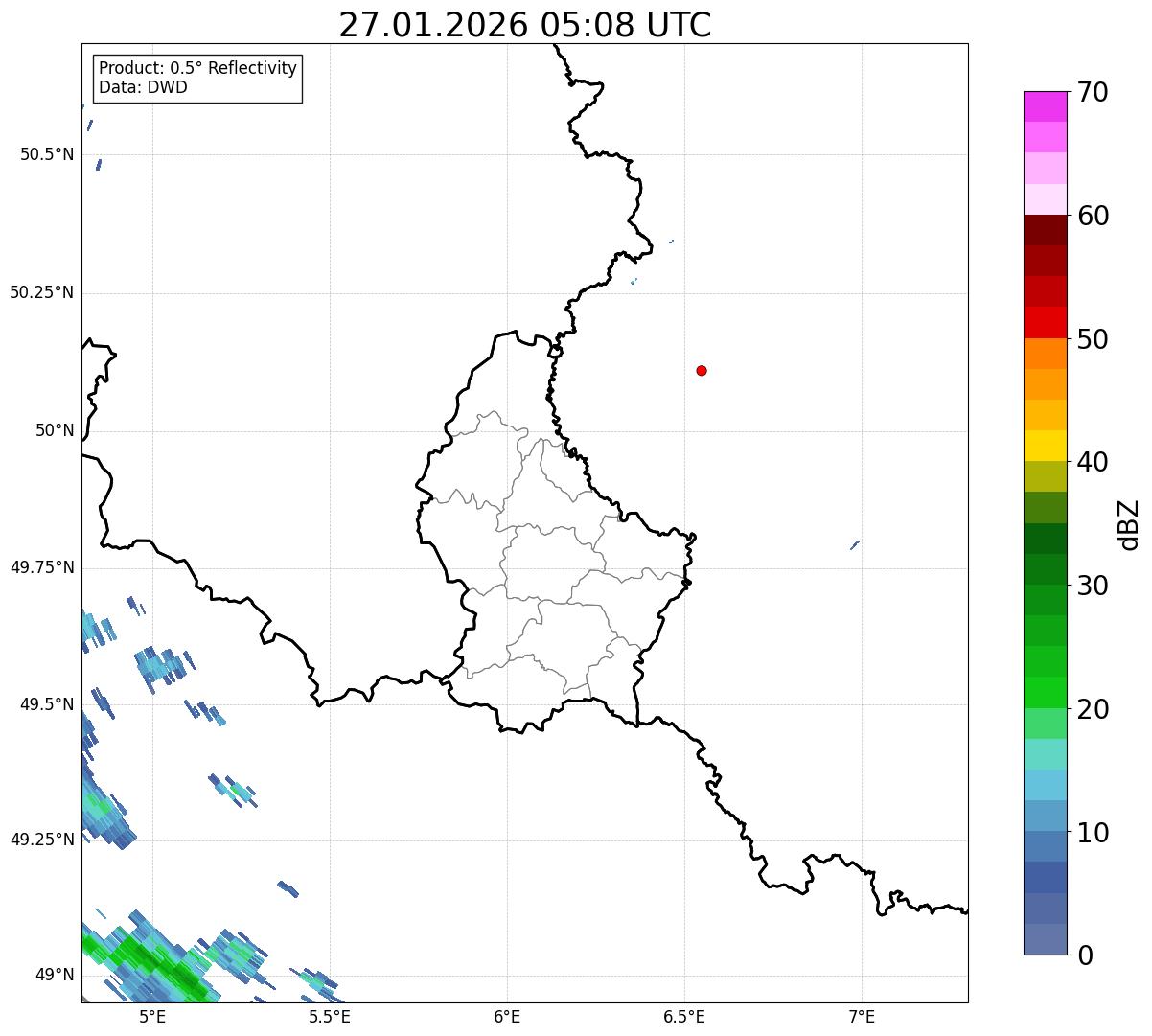Click the 7°E longitude label
This screenshot has height=1036, width=1152.
coord(862,1017)
